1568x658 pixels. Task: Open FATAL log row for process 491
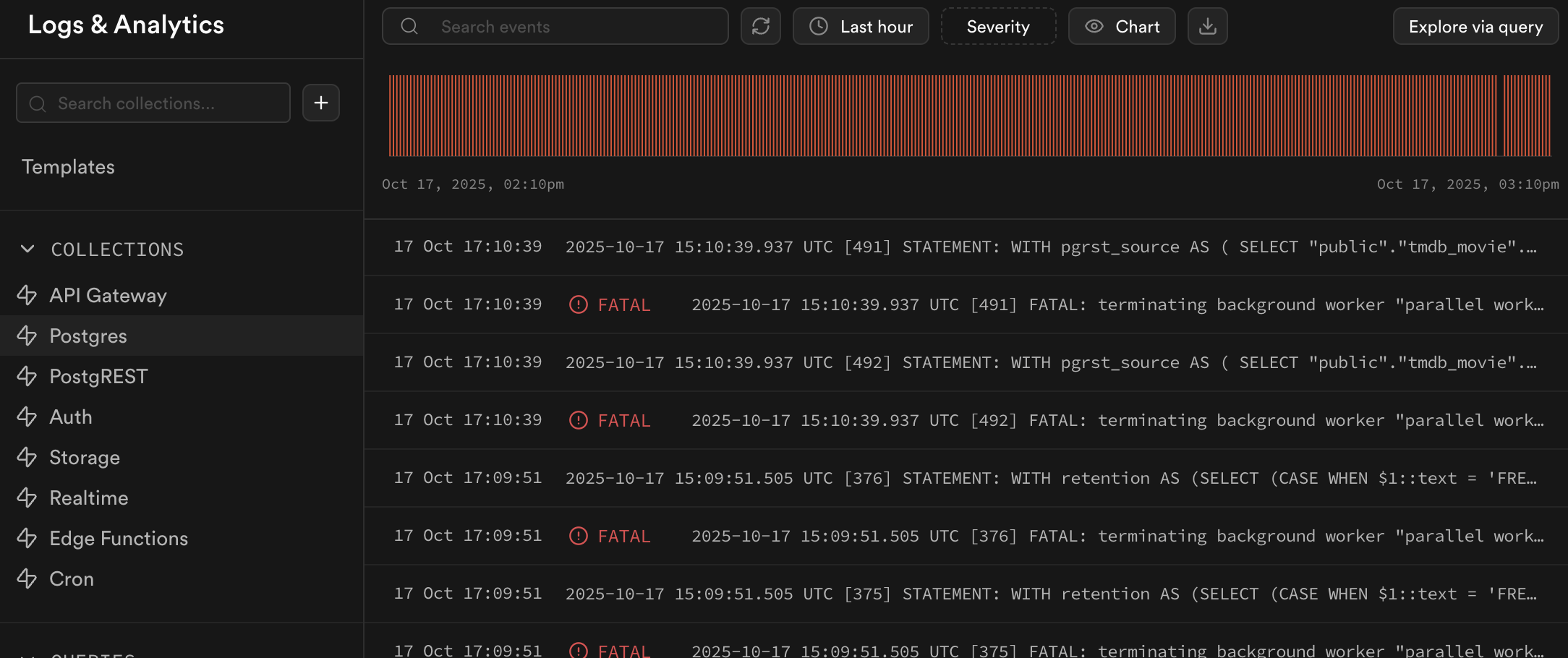[966, 304]
